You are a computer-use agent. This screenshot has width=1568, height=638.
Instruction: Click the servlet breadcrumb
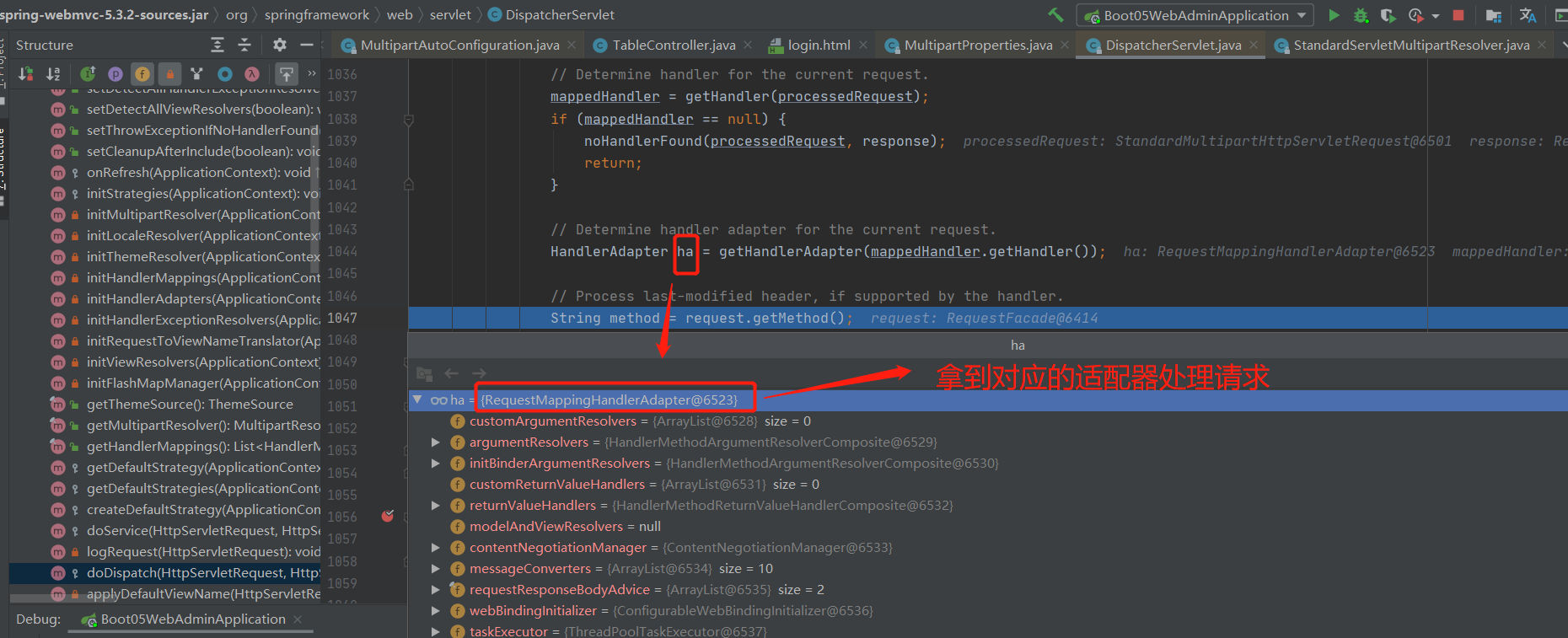(x=450, y=14)
